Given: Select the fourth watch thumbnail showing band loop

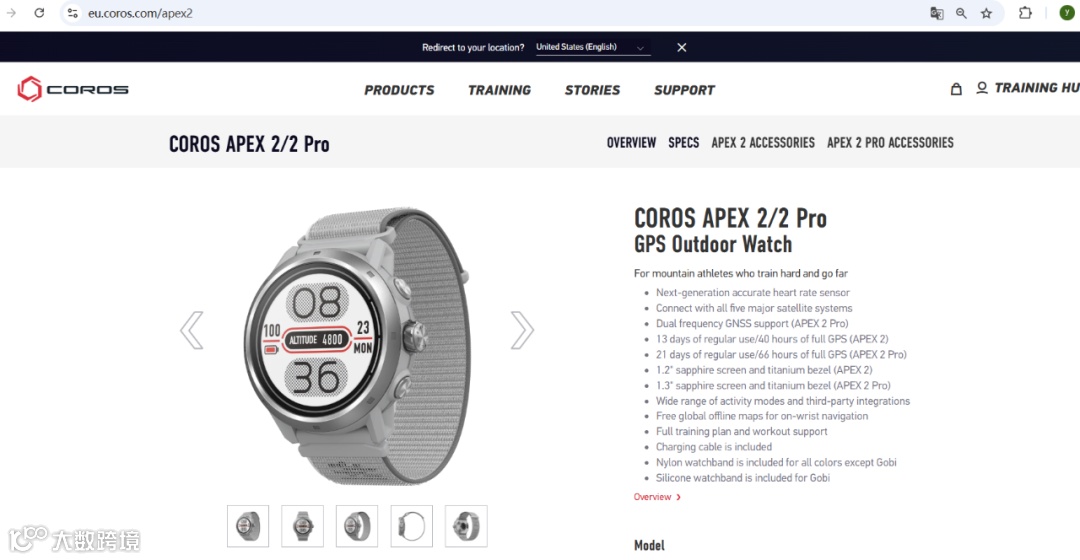Looking at the screenshot, I should point(411,526).
